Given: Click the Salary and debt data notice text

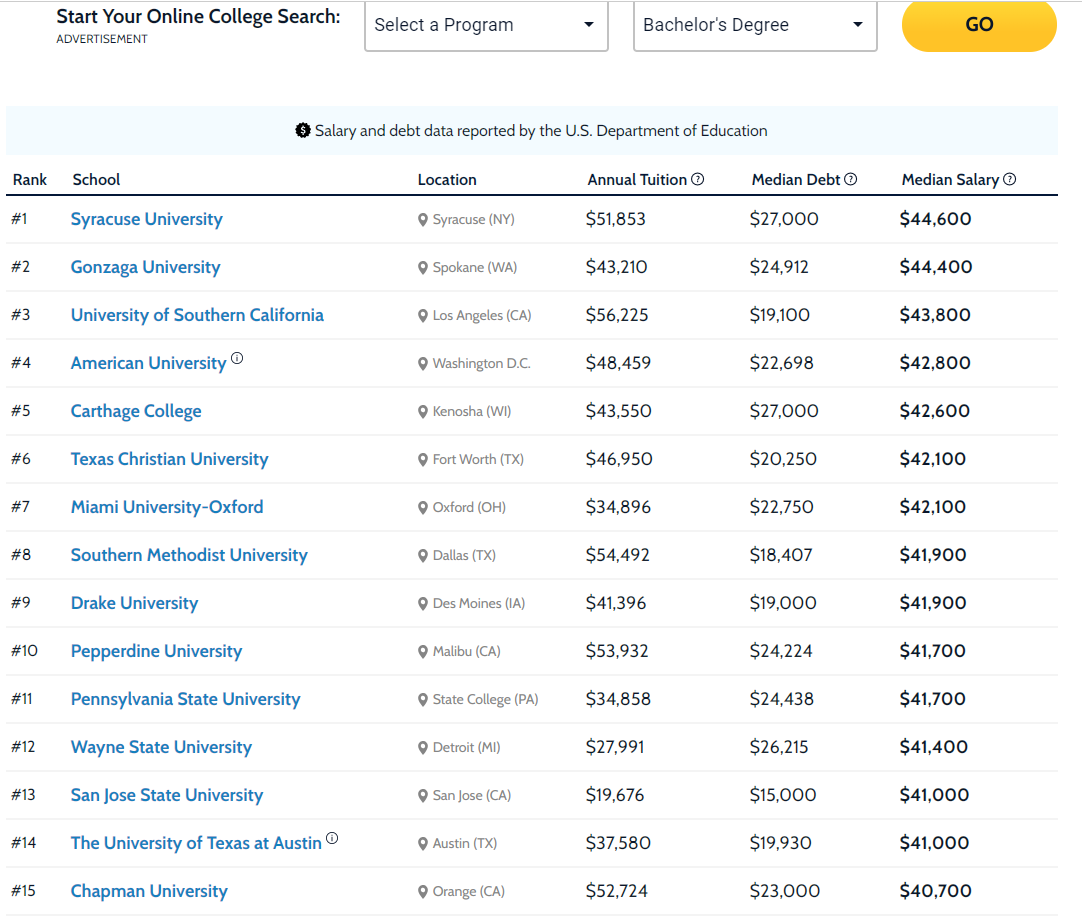Looking at the screenshot, I should (x=541, y=130).
